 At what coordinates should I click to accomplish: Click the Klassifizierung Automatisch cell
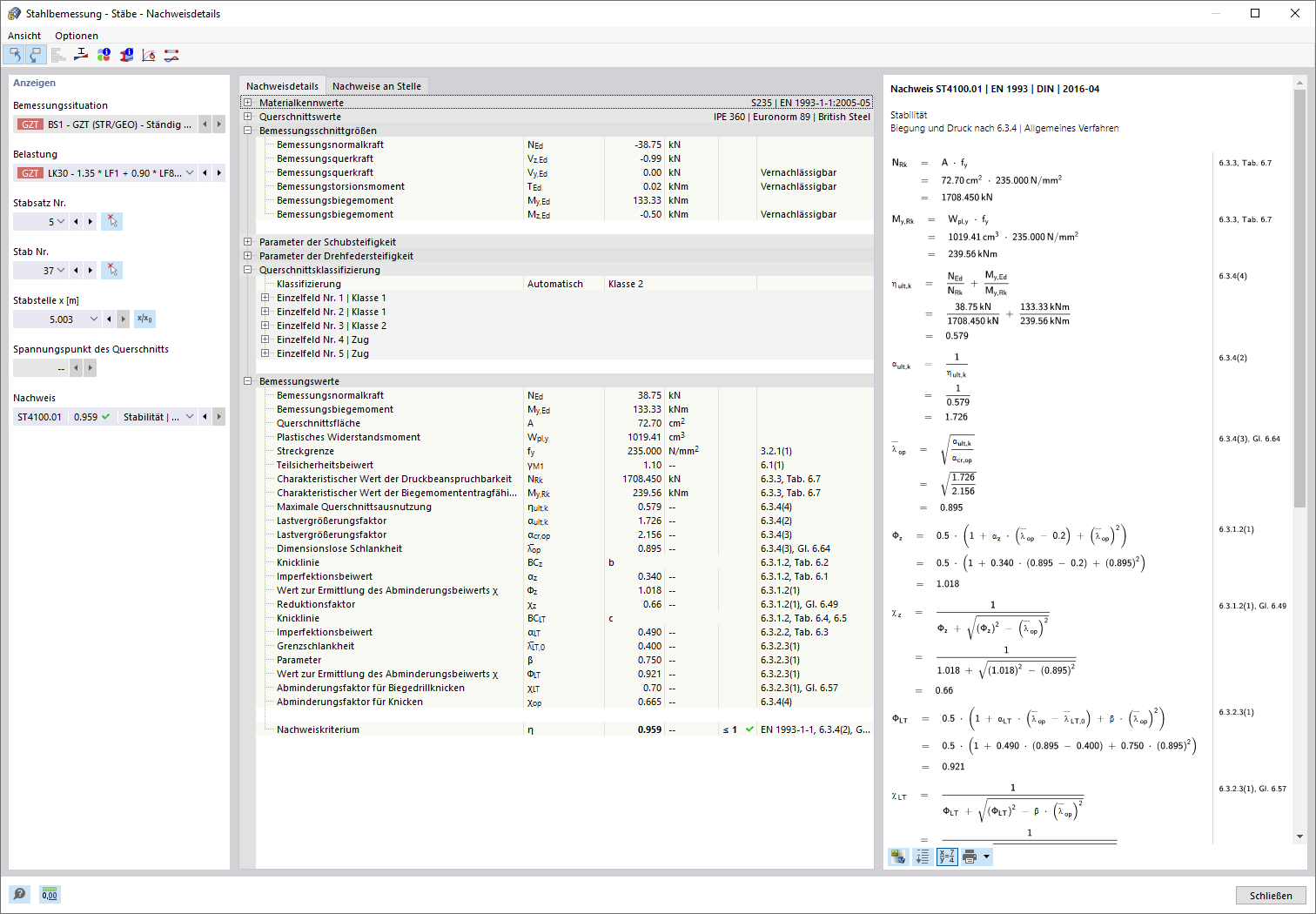563,284
